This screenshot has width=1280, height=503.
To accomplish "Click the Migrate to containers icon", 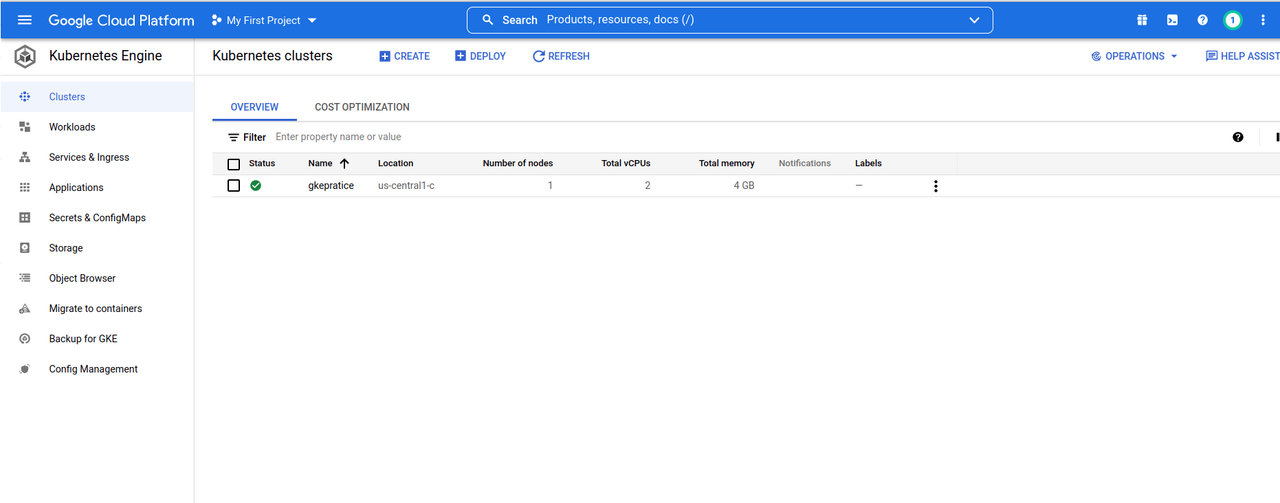I will [x=25, y=308].
